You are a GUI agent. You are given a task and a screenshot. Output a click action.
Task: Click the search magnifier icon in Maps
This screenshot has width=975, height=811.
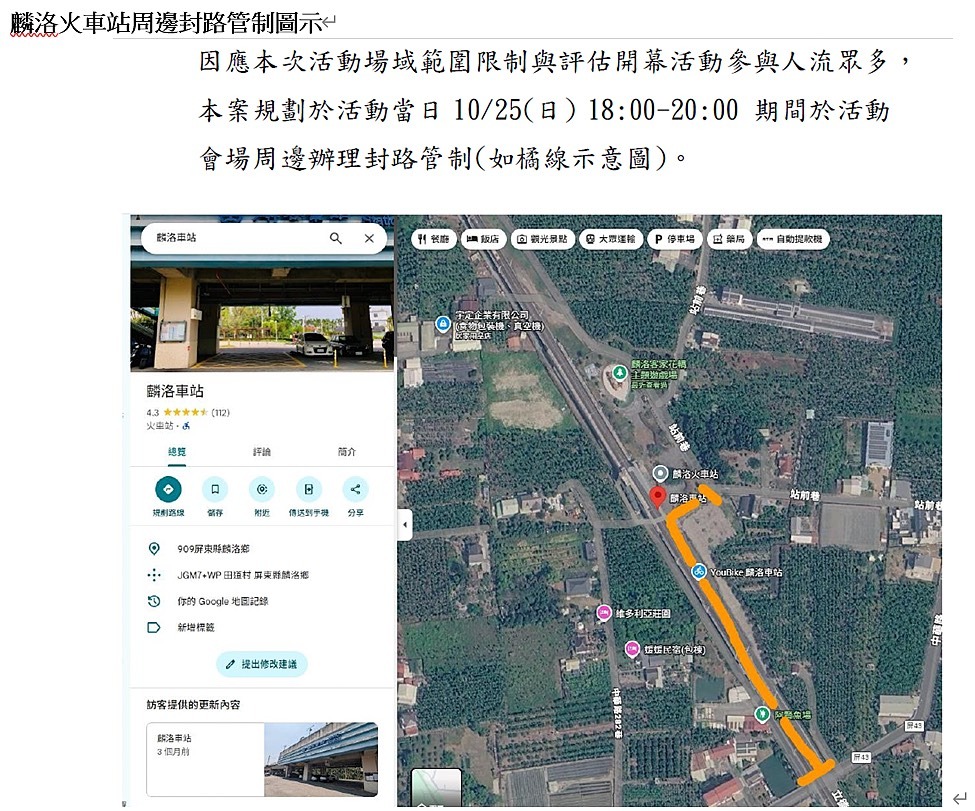tap(336, 238)
